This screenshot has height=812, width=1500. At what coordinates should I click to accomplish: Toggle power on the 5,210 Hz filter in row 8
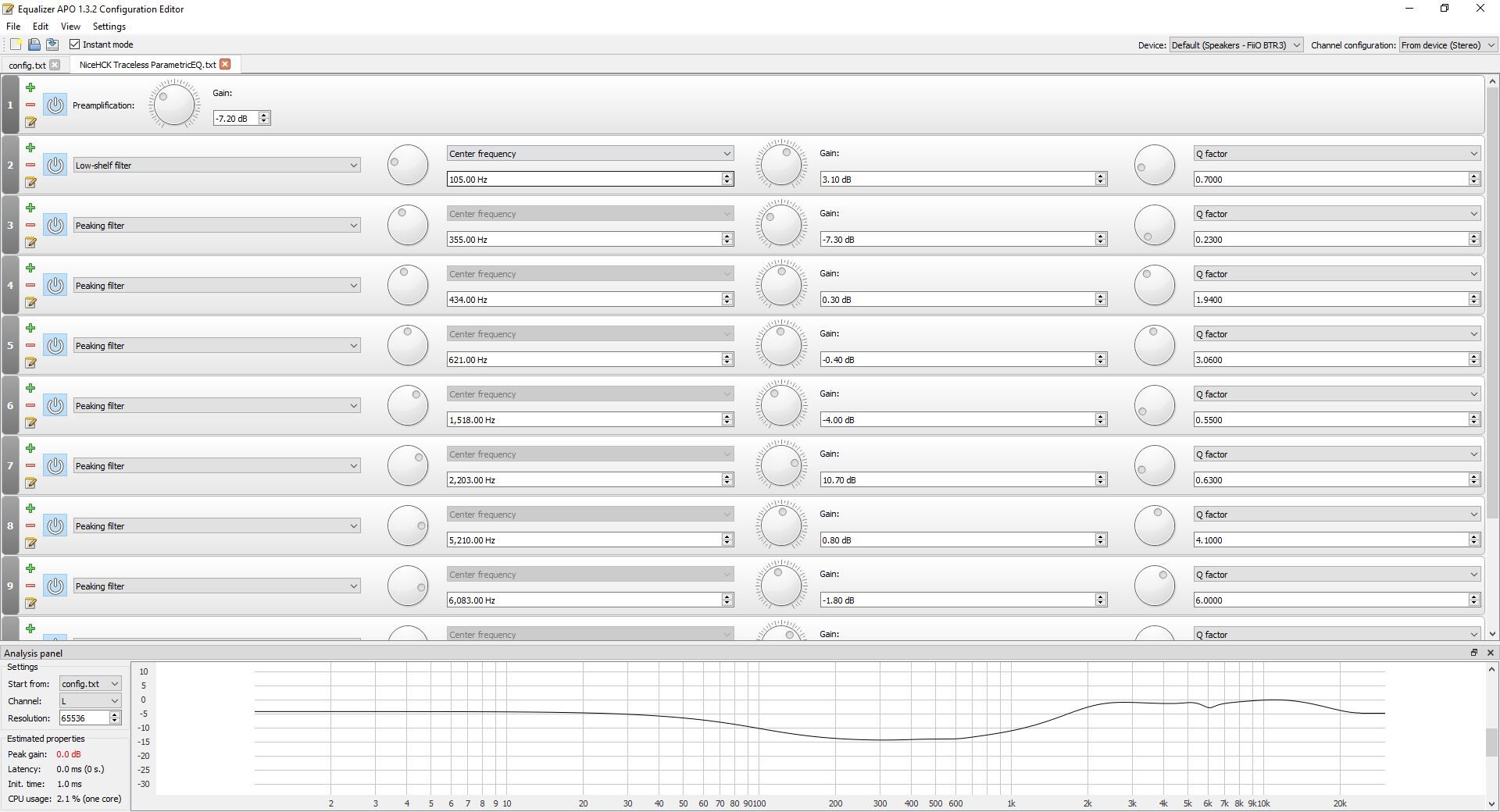[x=55, y=525]
